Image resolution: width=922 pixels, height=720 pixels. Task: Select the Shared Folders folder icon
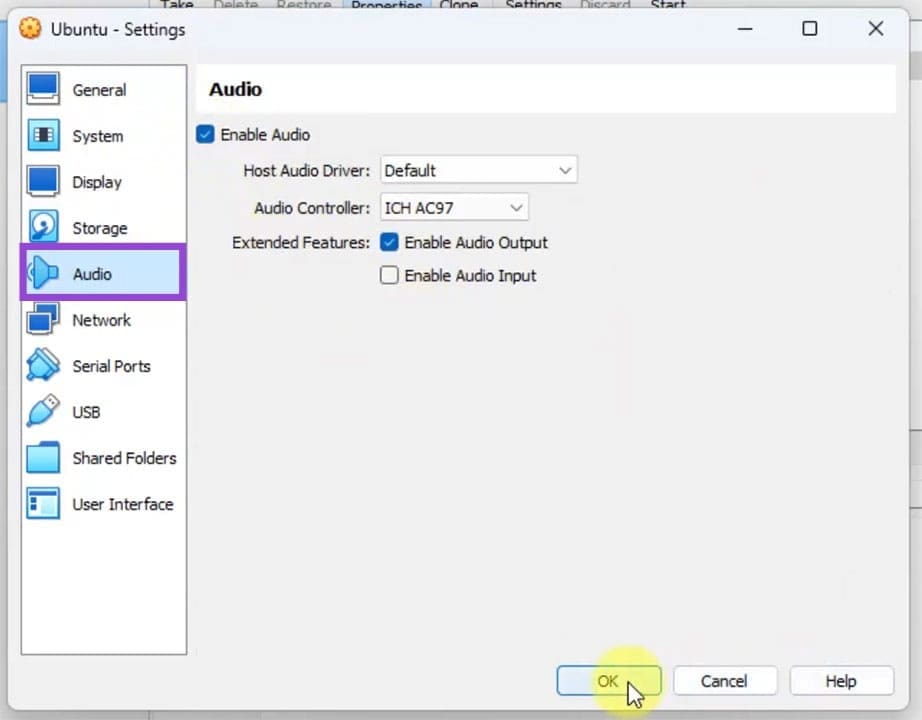tap(43, 457)
